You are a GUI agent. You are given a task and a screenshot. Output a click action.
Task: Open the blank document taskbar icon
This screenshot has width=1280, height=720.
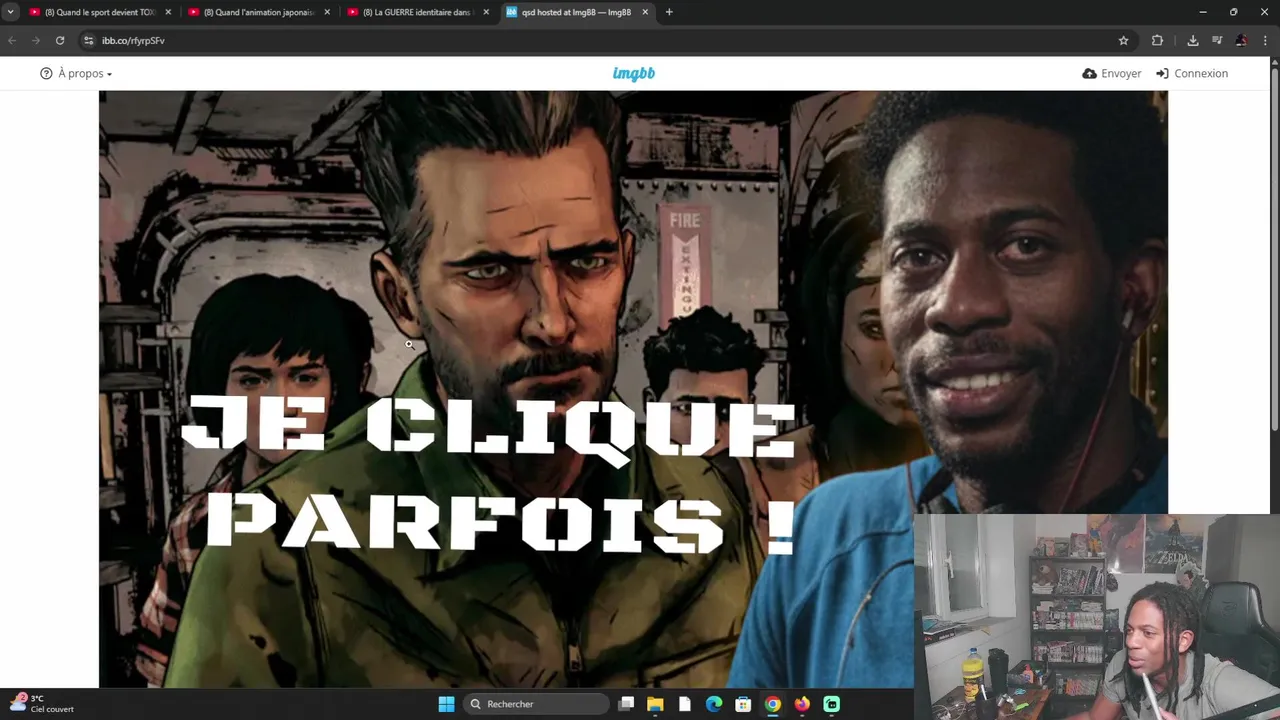click(x=684, y=704)
